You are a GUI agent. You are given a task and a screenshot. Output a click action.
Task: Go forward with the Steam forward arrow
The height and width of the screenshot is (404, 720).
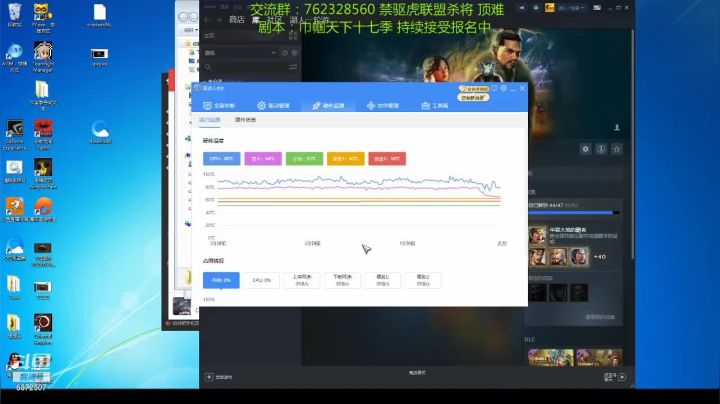pyautogui.click(x=219, y=20)
